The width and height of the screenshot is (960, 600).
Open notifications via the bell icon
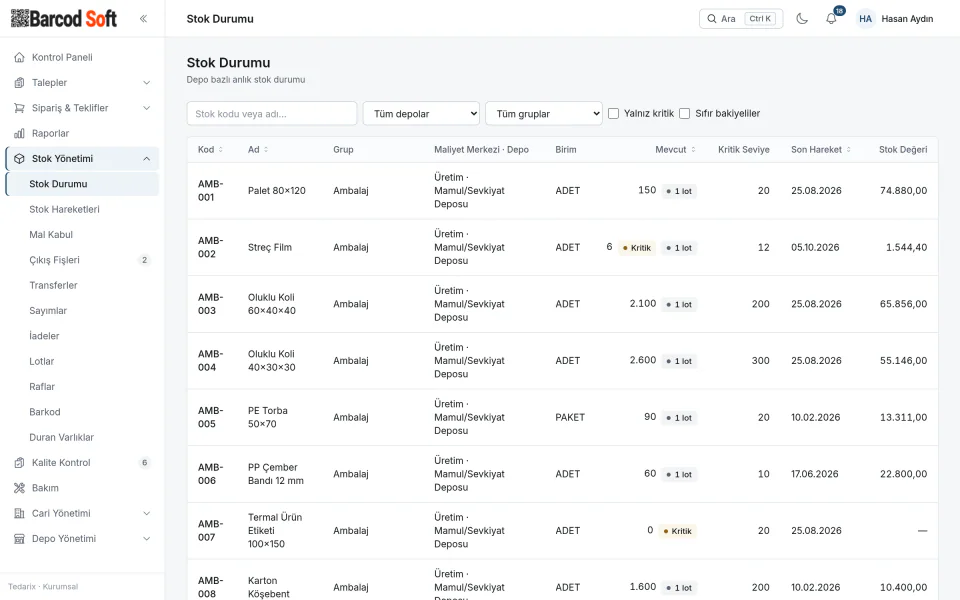[x=831, y=18]
